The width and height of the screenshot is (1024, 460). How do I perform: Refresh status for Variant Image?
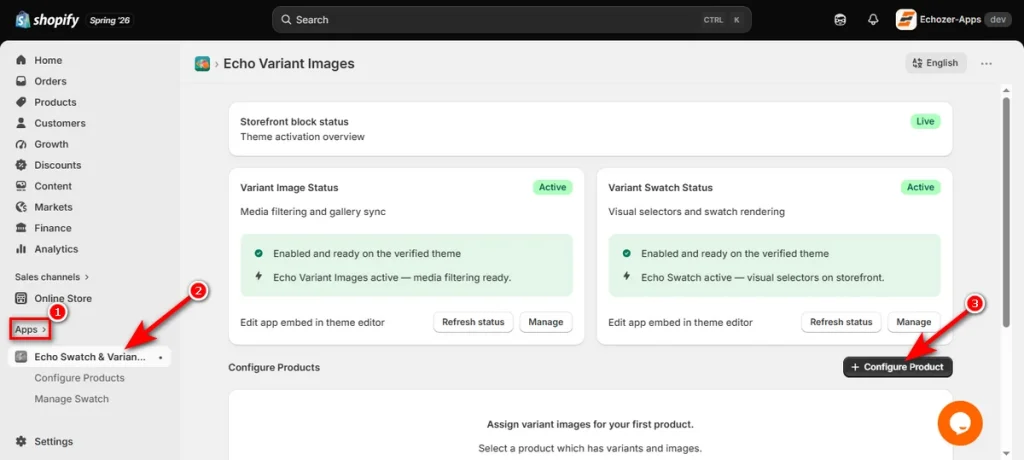(473, 322)
